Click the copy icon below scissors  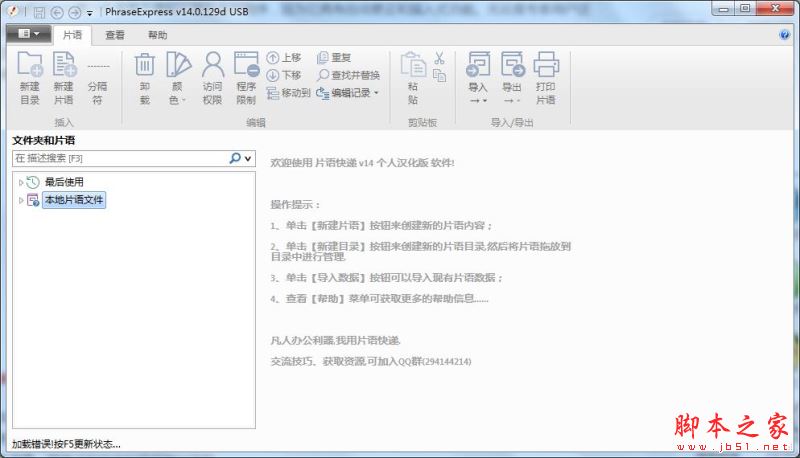439,76
